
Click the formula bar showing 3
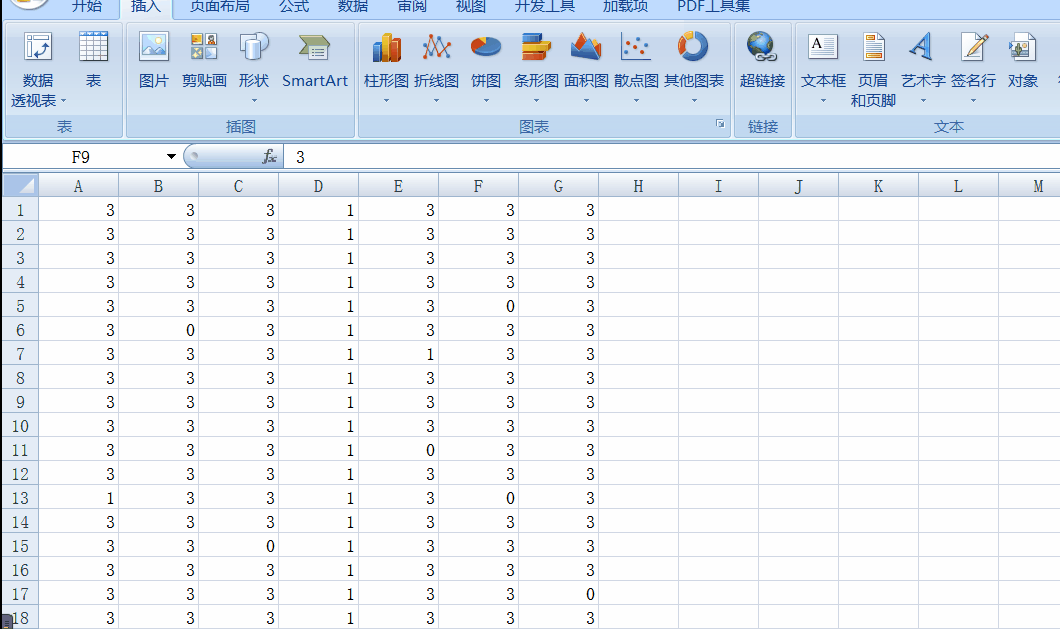(671, 157)
